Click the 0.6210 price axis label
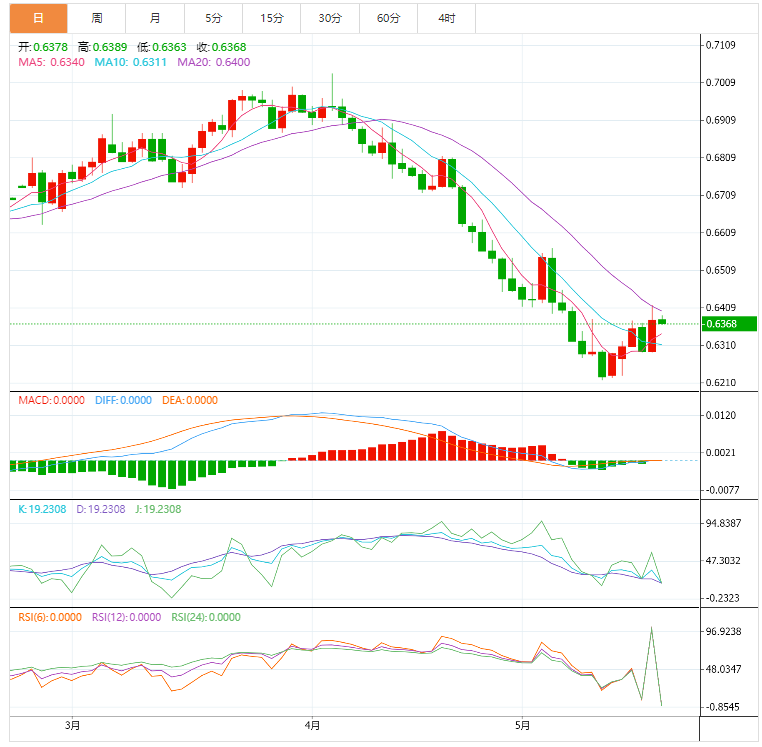 pos(721,383)
